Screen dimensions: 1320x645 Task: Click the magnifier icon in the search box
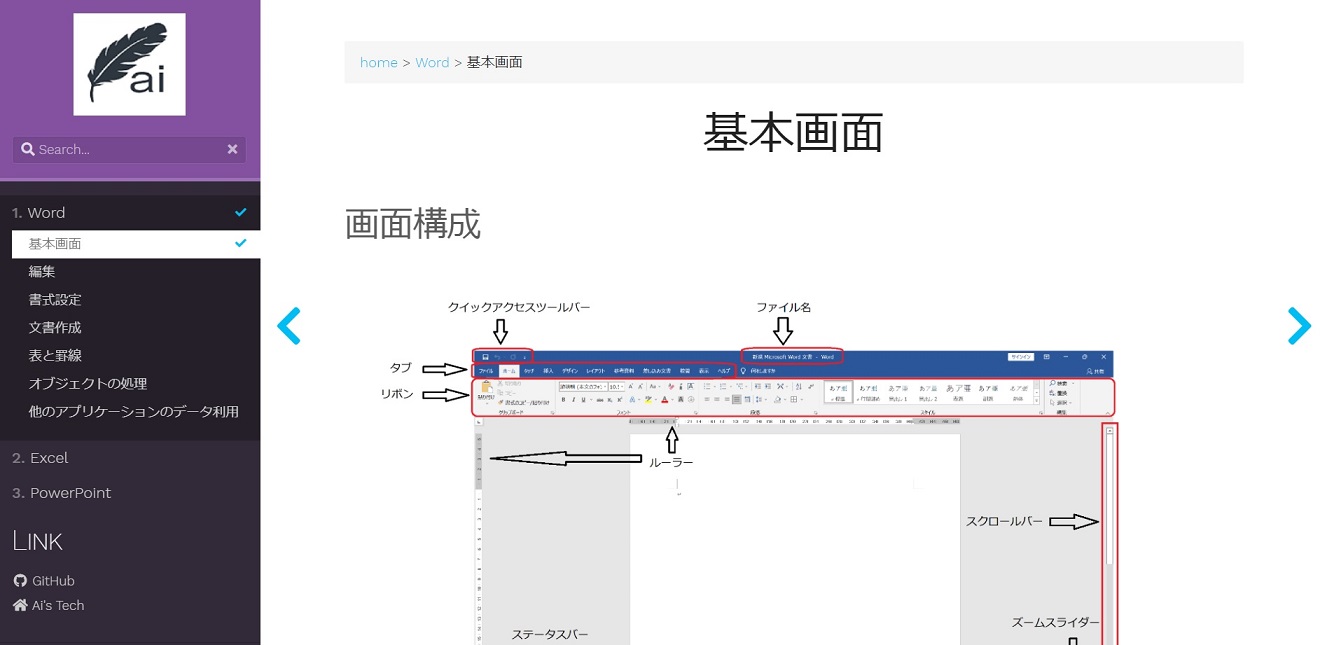point(28,149)
